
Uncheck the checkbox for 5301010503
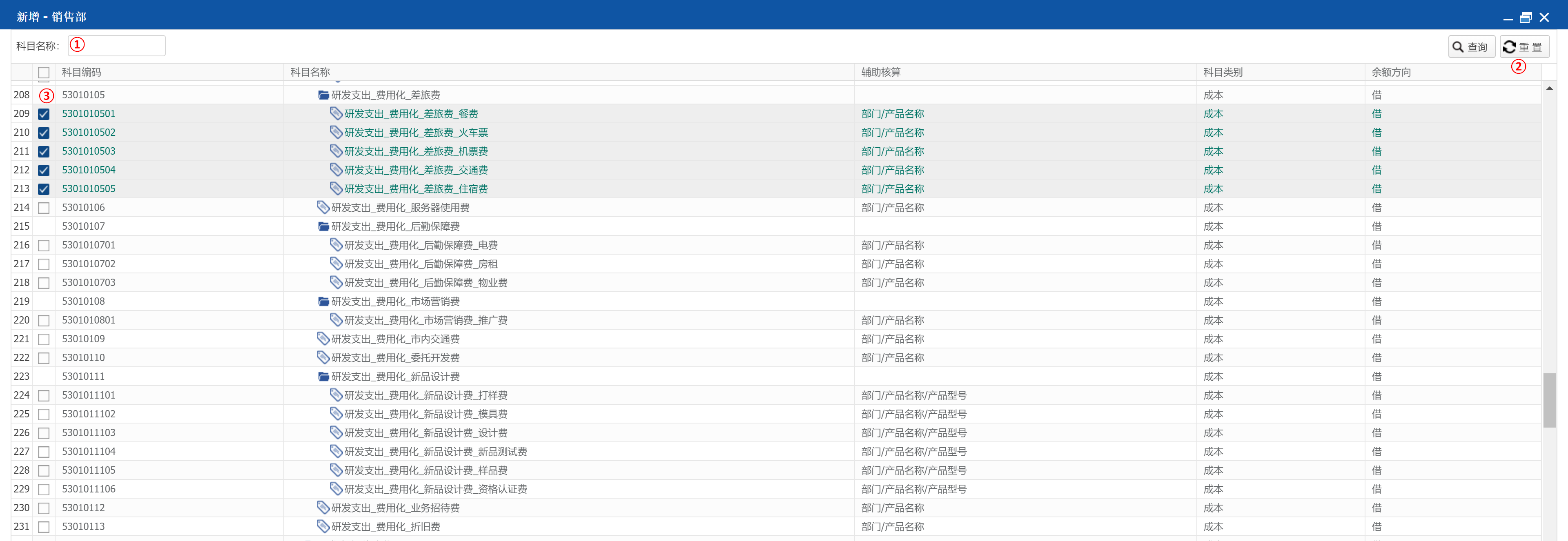(44, 151)
